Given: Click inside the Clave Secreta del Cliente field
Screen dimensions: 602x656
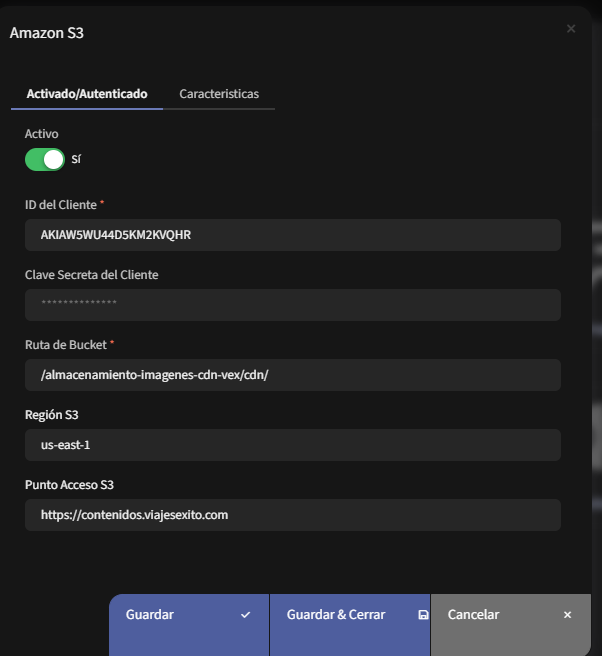Looking at the screenshot, I should click(292, 305).
